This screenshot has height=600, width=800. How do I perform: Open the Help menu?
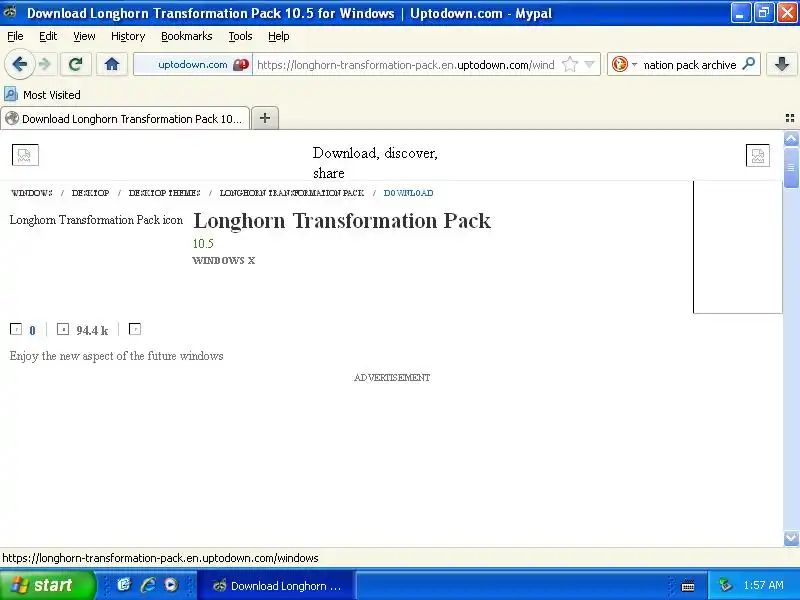coord(279,36)
